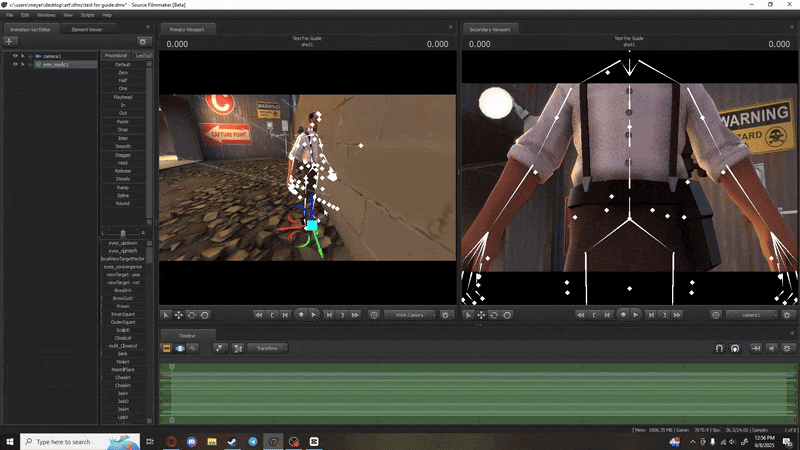This screenshot has height=450, width=800.
Task: Open timeline gear settings
Action: [787, 348]
